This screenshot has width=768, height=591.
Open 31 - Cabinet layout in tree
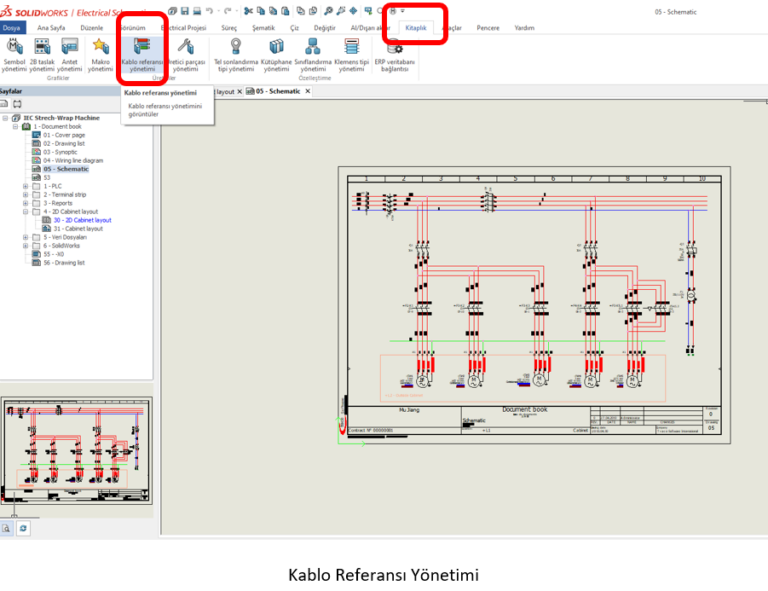pyautogui.click(x=78, y=229)
